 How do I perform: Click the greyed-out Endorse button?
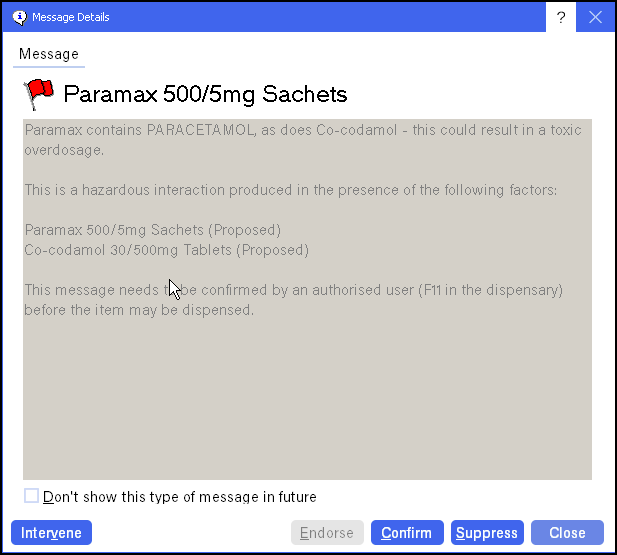(x=327, y=533)
